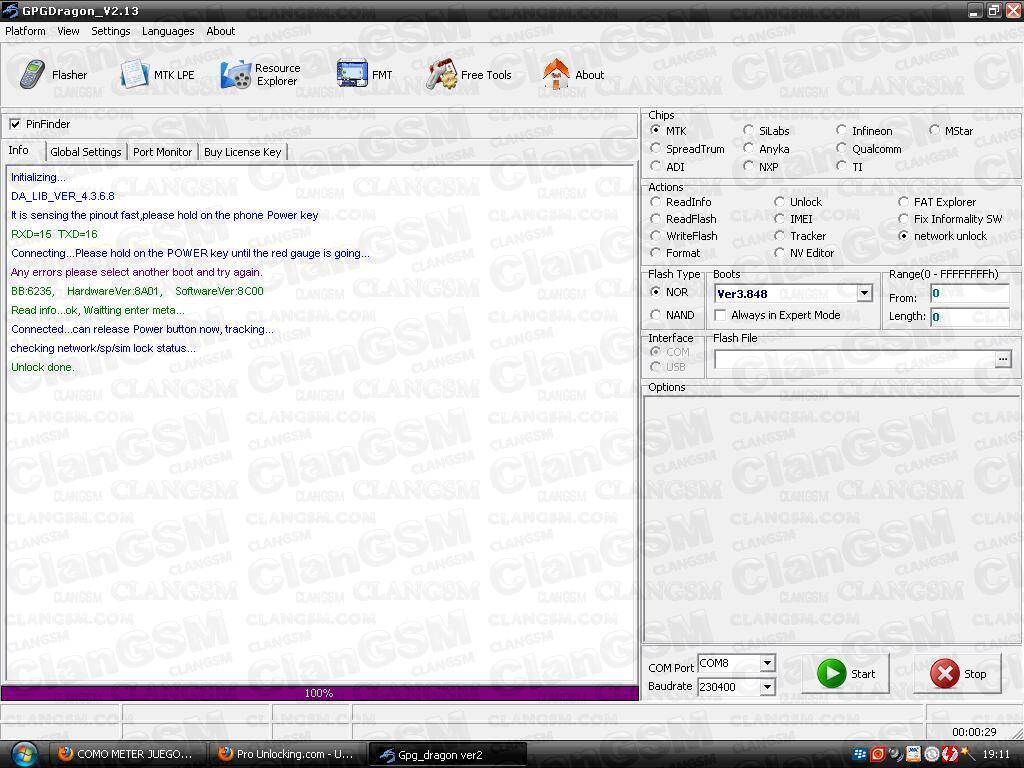Open the About menu in the menu bar
The image size is (1024, 768).
221,31
